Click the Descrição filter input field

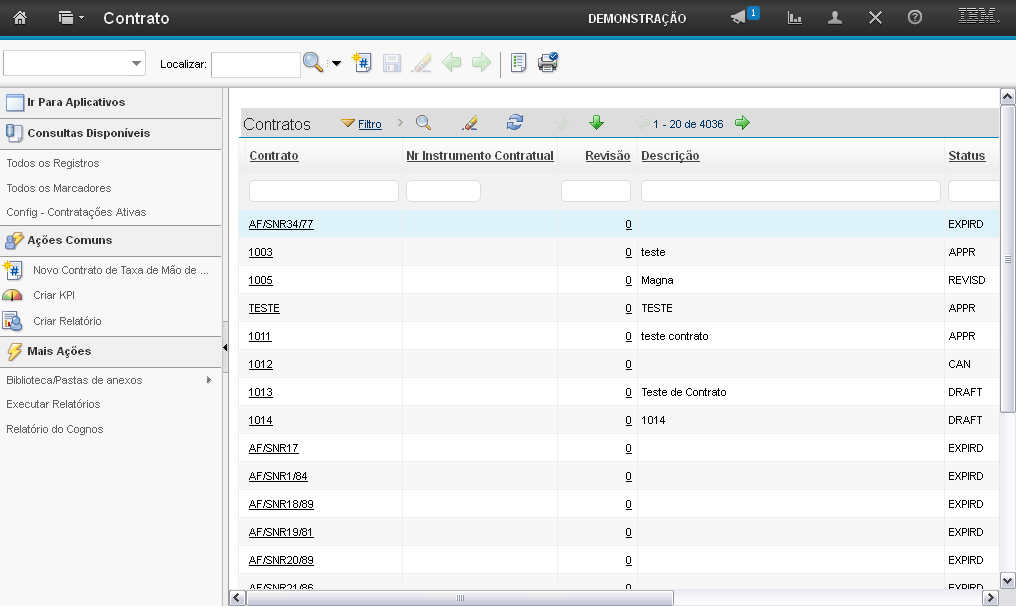[790, 191]
